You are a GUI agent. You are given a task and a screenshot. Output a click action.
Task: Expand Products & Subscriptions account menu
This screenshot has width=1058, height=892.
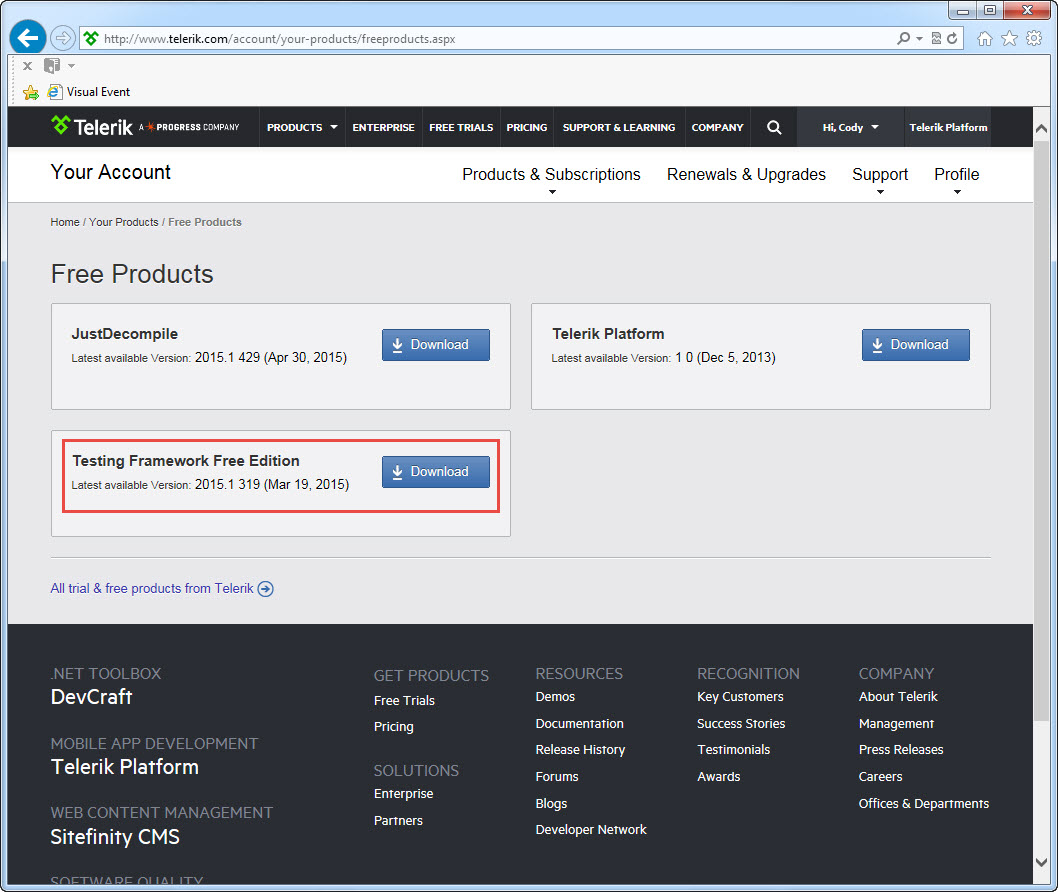tap(551, 175)
